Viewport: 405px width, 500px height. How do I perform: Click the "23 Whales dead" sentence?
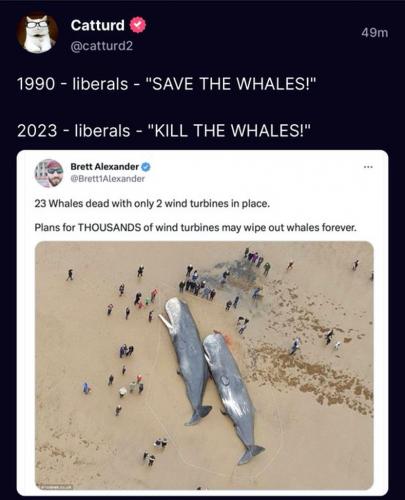[152, 203]
